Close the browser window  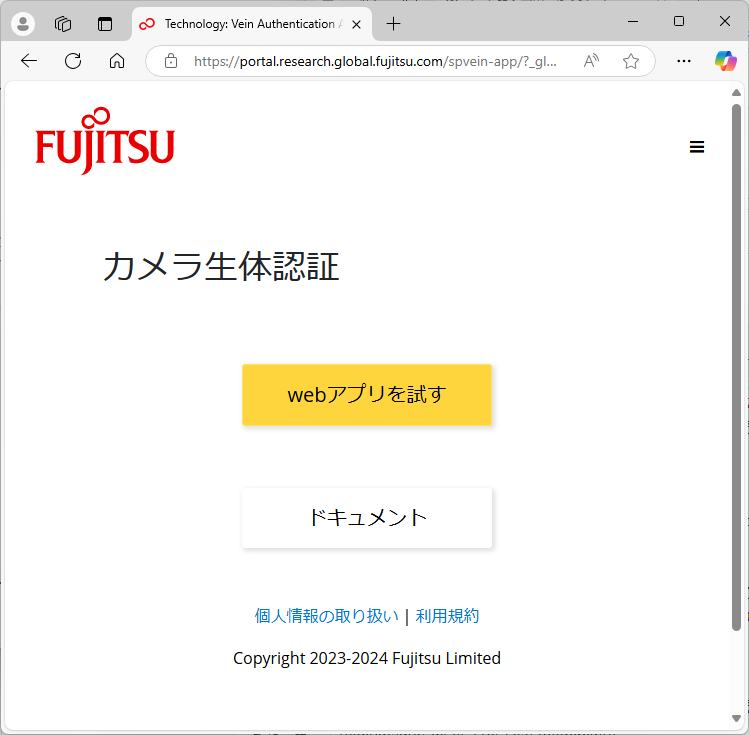coord(725,21)
